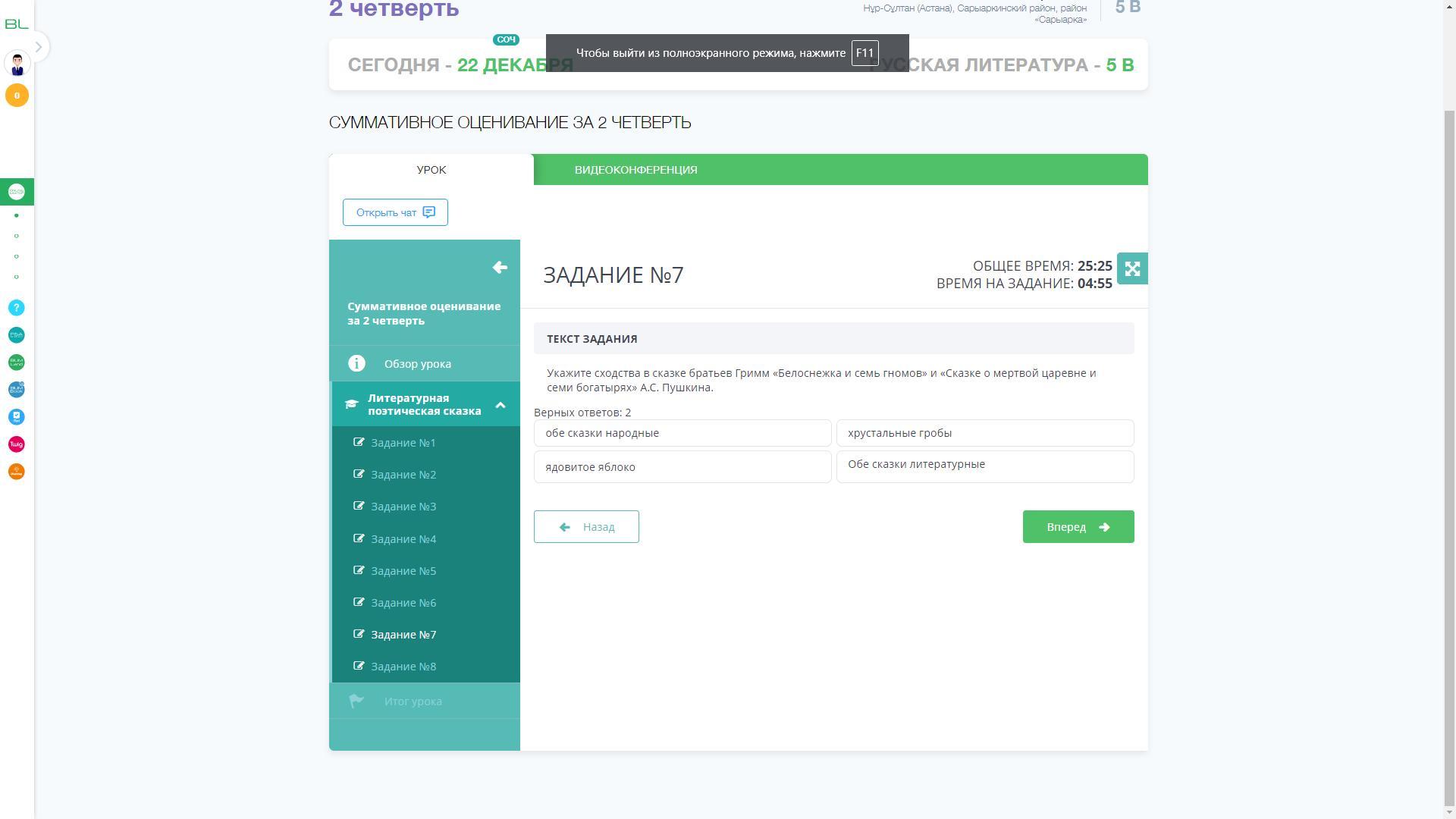Click the back arrow in lesson panel
Viewport: 1456px width, 819px height.
pyautogui.click(x=500, y=267)
